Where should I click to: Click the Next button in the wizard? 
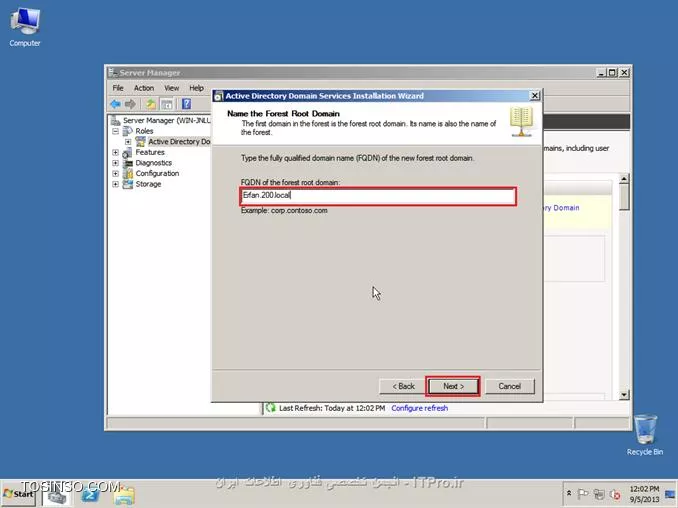point(453,386)
